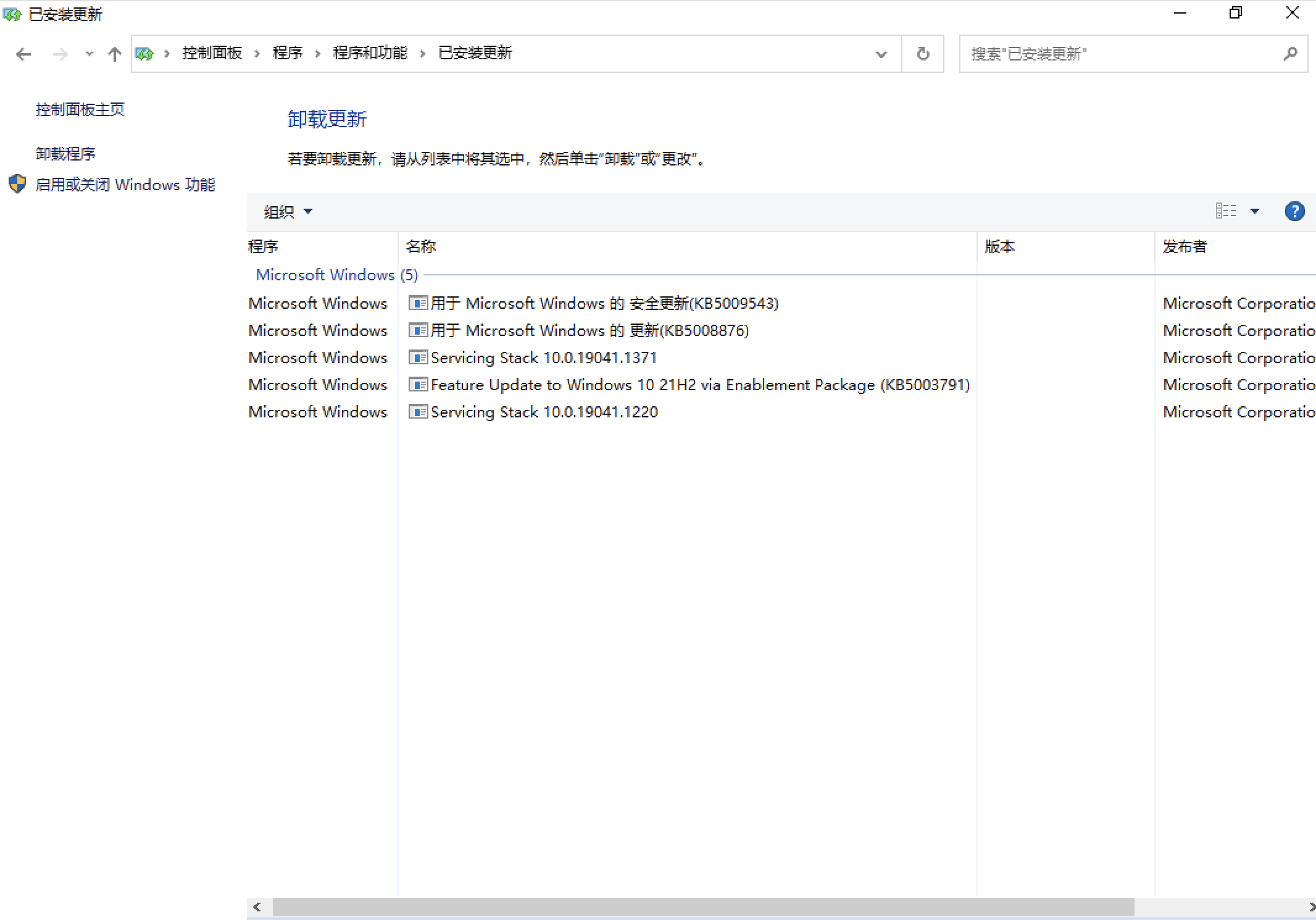Click the 控制面板 breadcrumb item

point(212,53)
